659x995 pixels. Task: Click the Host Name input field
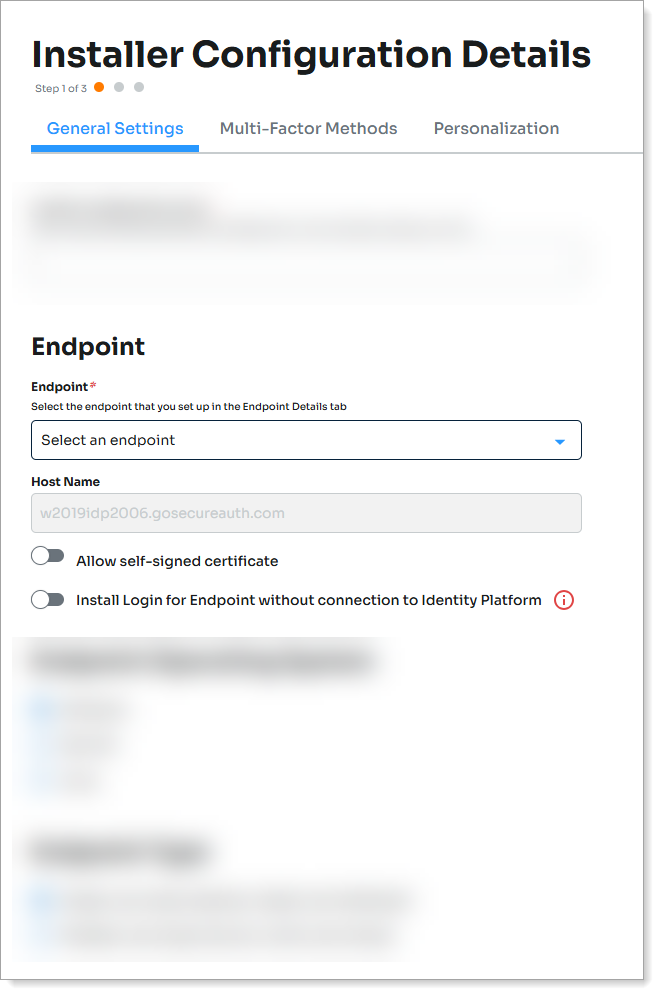tap(306, 513)
